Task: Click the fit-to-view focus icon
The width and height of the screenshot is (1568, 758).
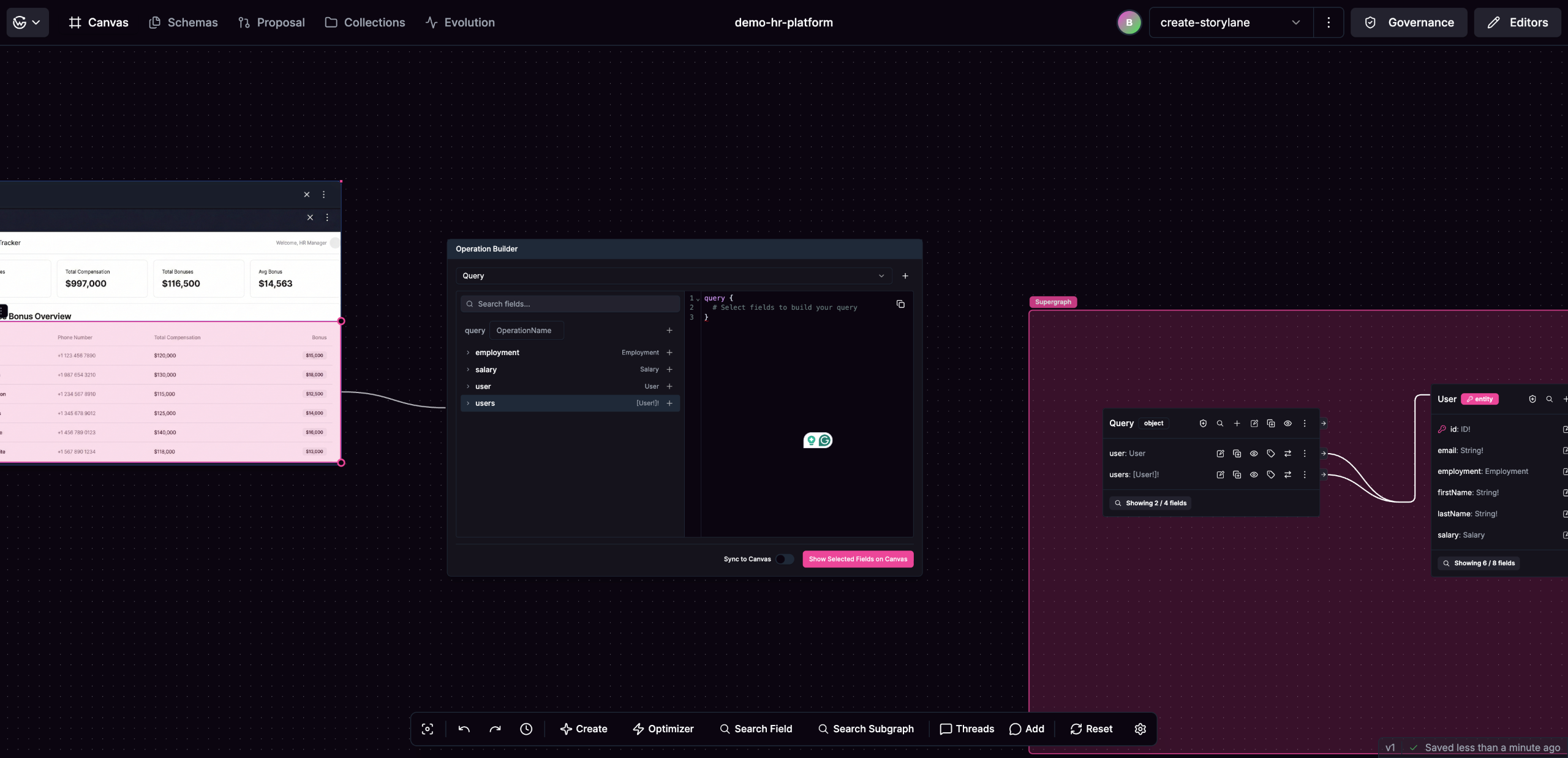Action: (428, 729)
